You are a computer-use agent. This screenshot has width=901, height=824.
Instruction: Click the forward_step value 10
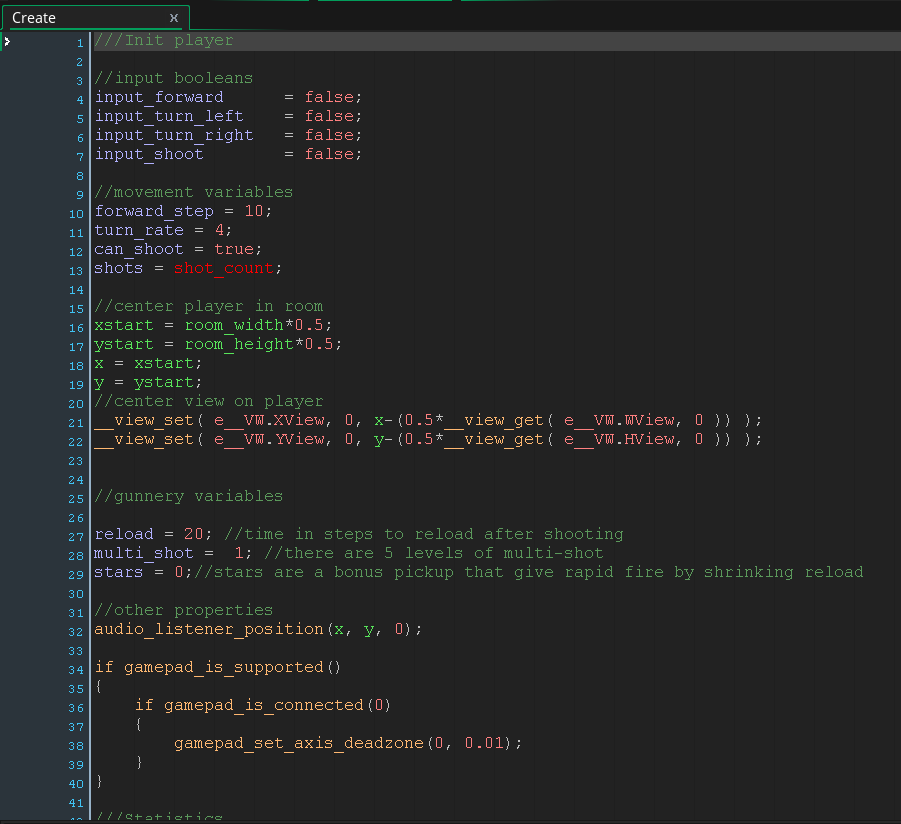(253, 211)
